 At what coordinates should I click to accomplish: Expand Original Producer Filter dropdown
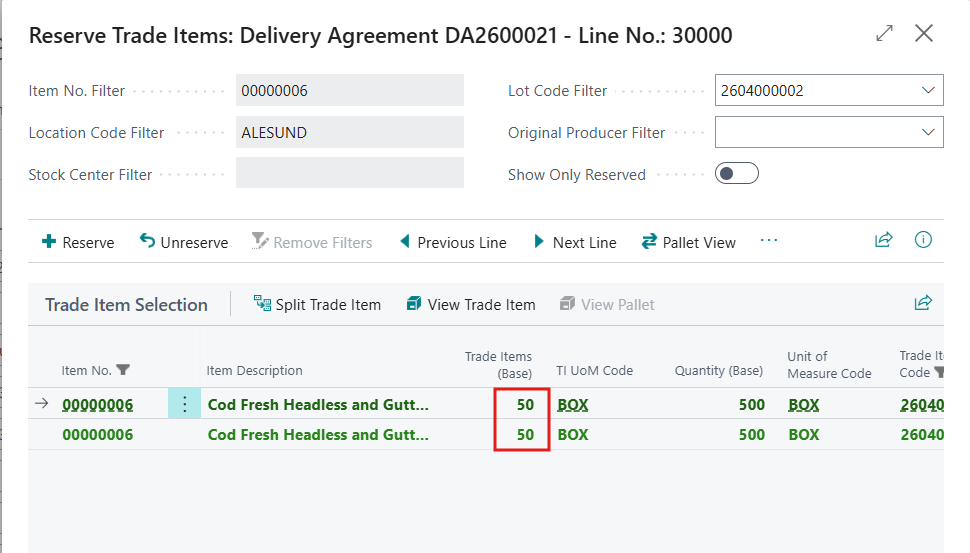pos(928,132)
